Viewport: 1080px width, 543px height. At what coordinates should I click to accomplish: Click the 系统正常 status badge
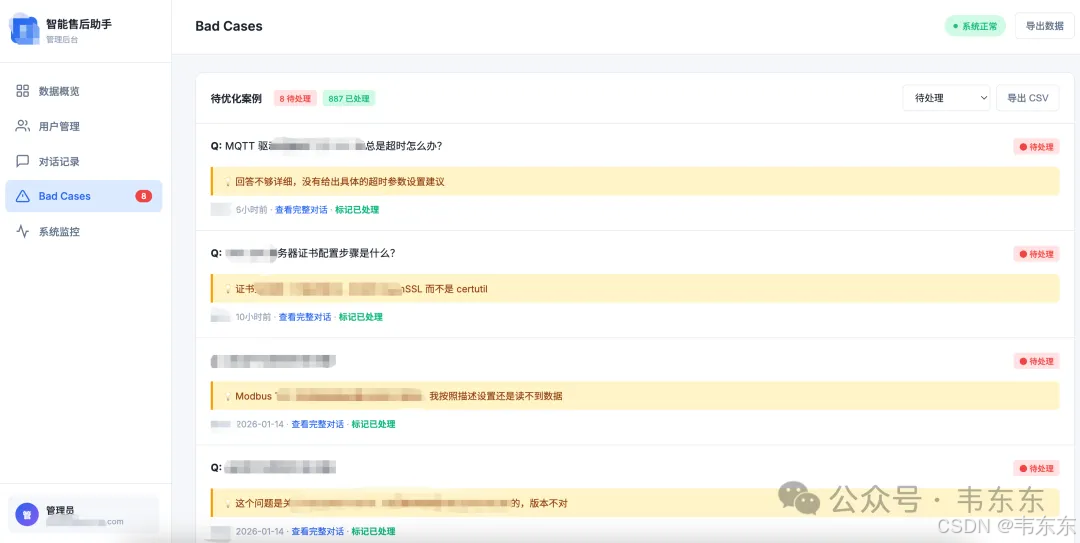click(975, 26)
